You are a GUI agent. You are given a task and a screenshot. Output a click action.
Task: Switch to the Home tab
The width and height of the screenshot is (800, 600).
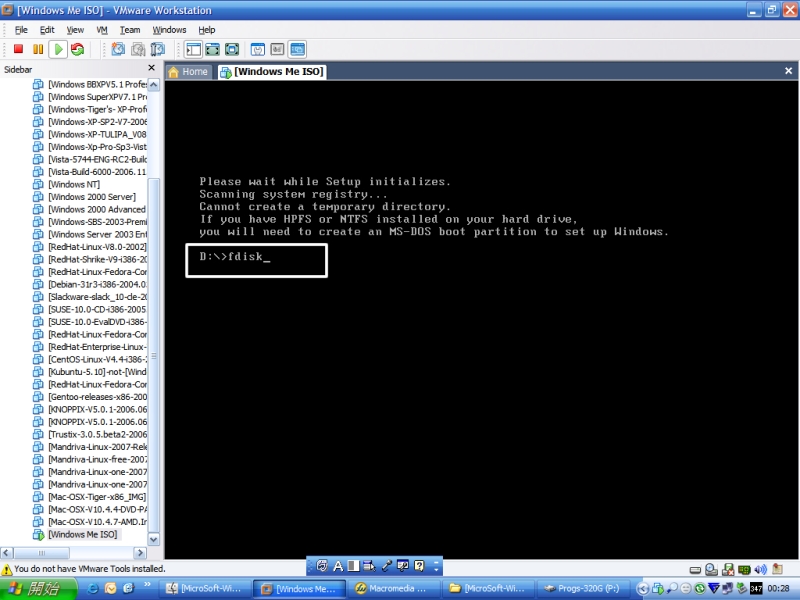point(188,72)
